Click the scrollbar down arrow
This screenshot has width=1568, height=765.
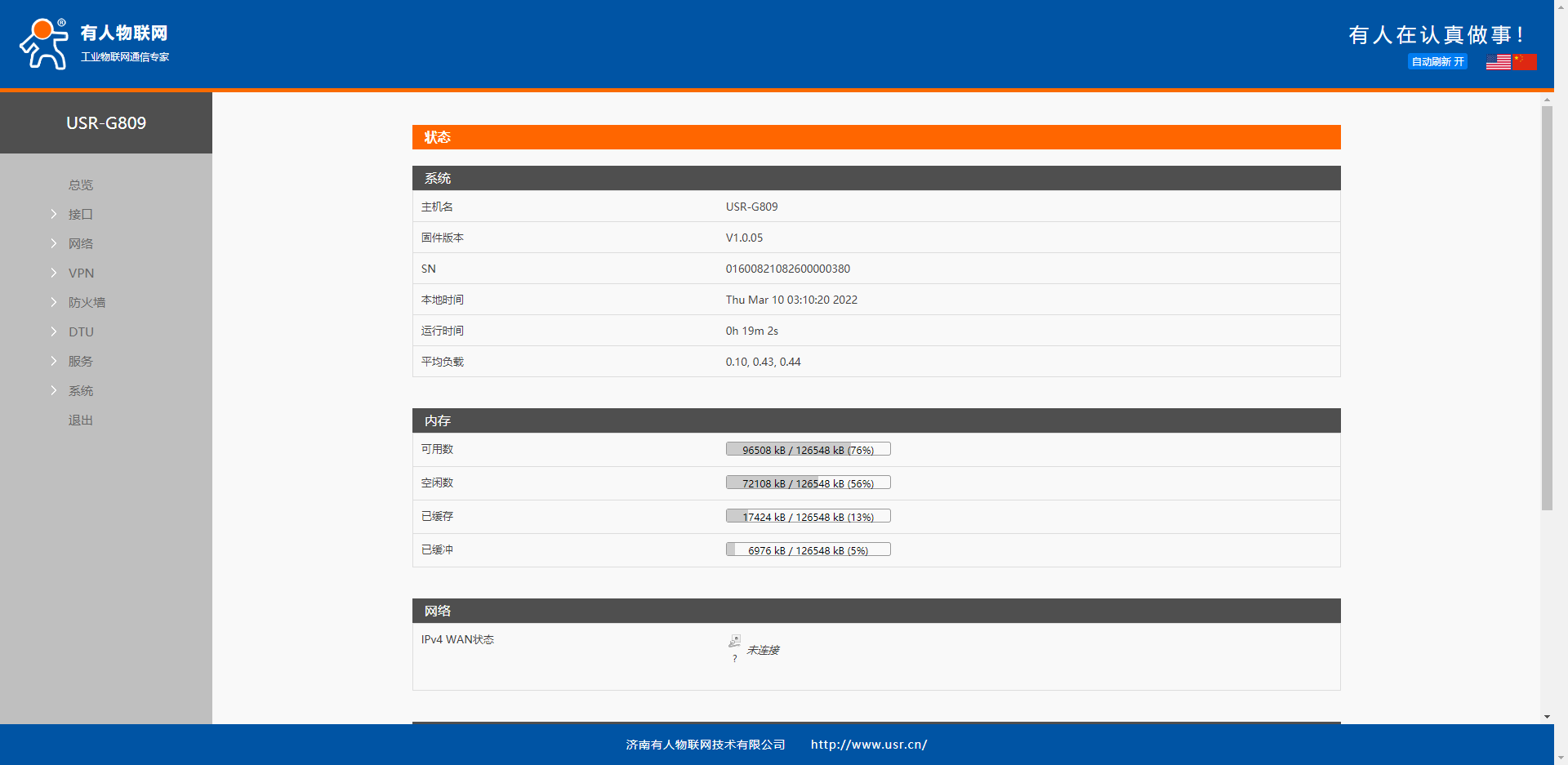[1547, 717]
